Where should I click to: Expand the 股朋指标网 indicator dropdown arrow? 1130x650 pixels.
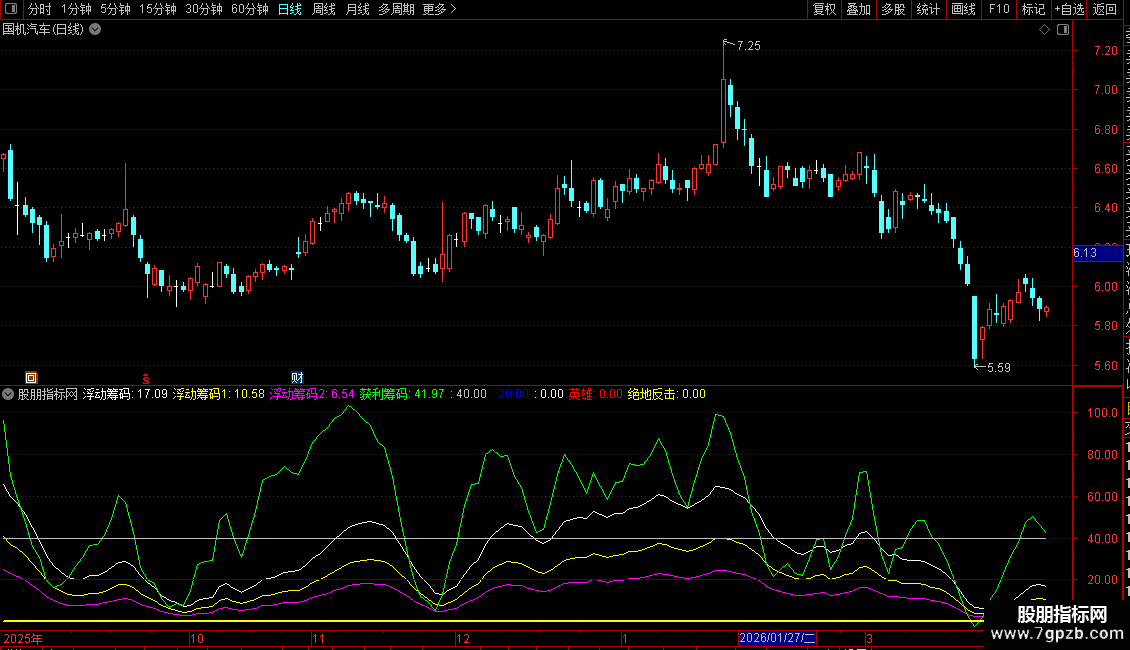point(8,394)
